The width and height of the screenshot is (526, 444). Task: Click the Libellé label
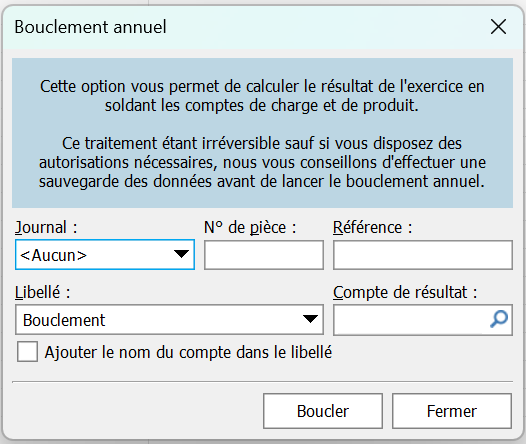(42, 292)
